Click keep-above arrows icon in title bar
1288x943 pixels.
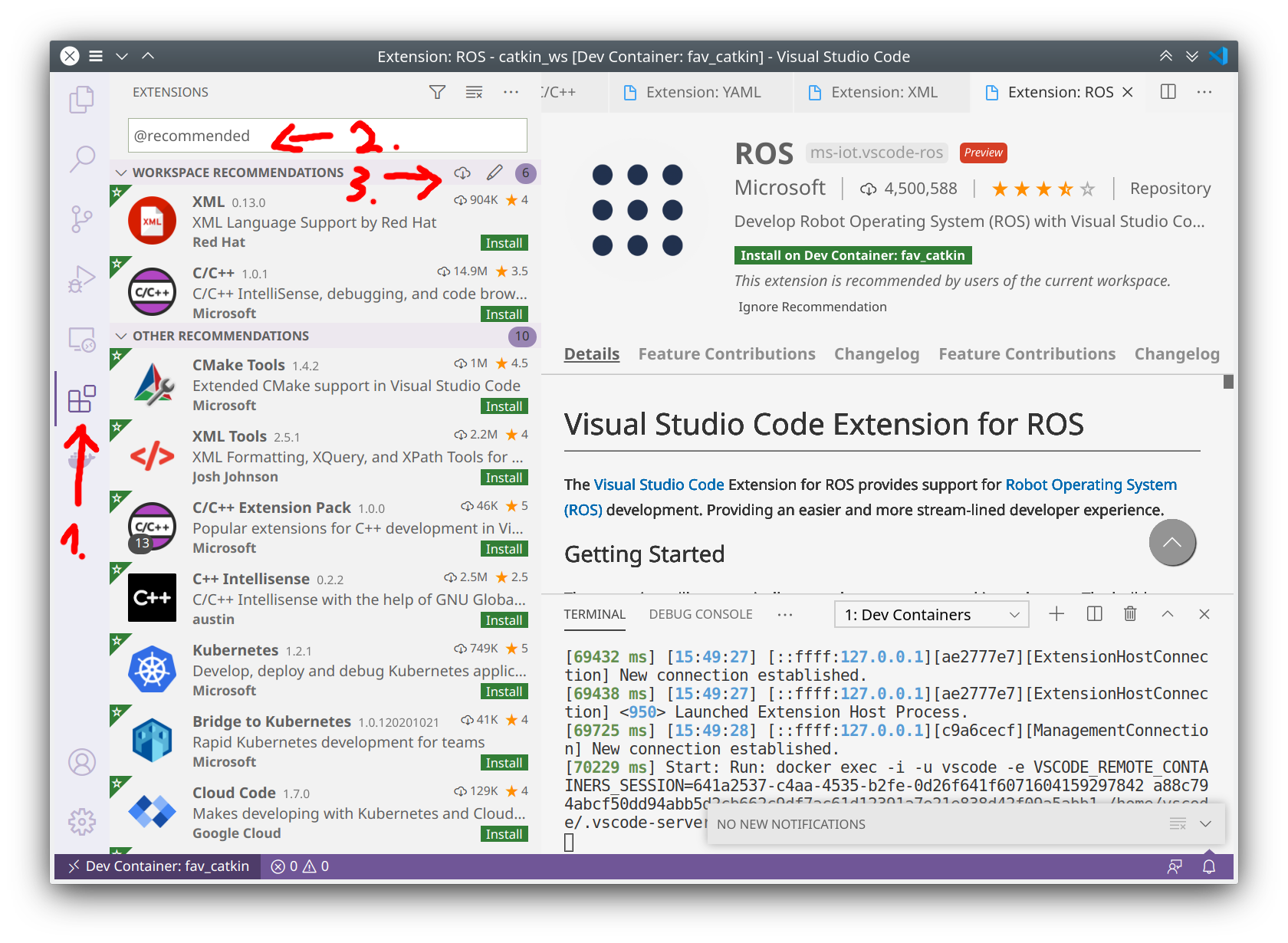(x=1165, y=56)
